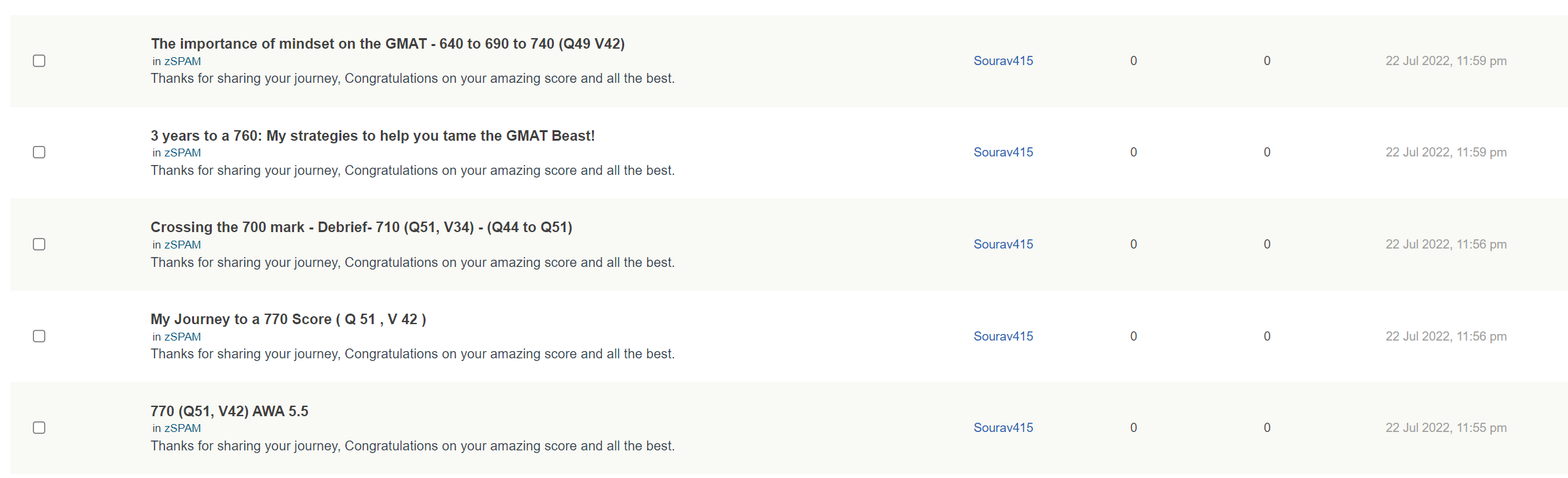Open '3 years to a 760' topic title

point(372,136)
